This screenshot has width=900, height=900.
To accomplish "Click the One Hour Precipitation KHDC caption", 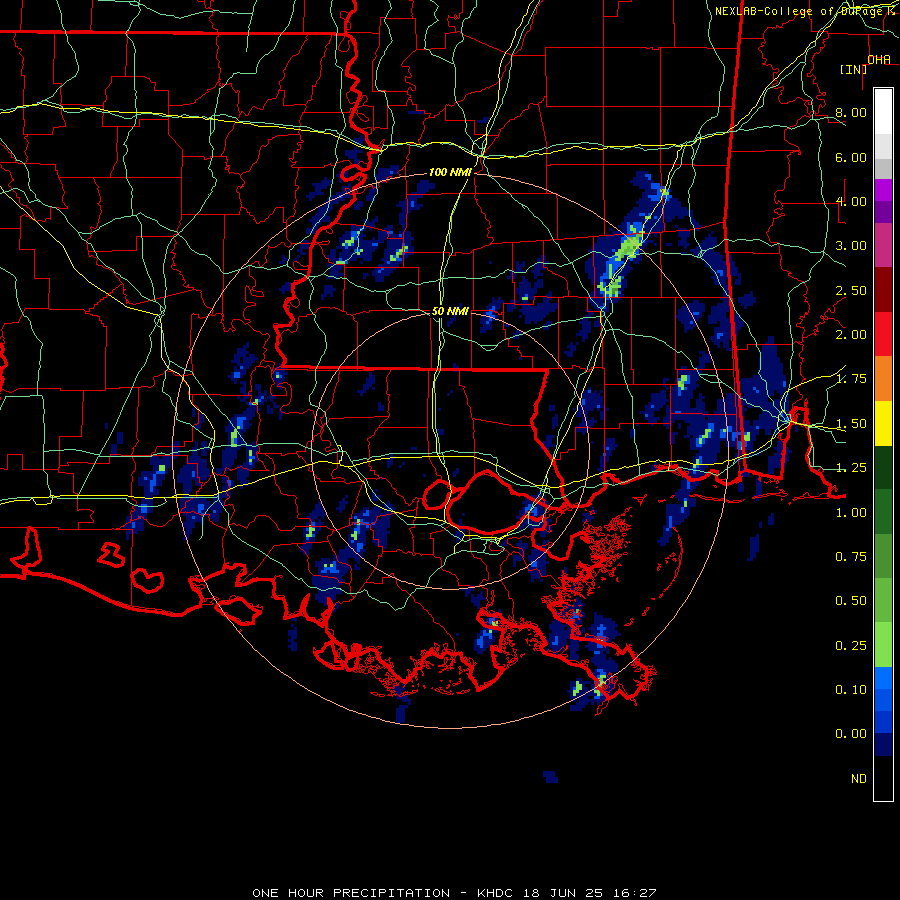I will pyautogui.click(x=454, y=893).
